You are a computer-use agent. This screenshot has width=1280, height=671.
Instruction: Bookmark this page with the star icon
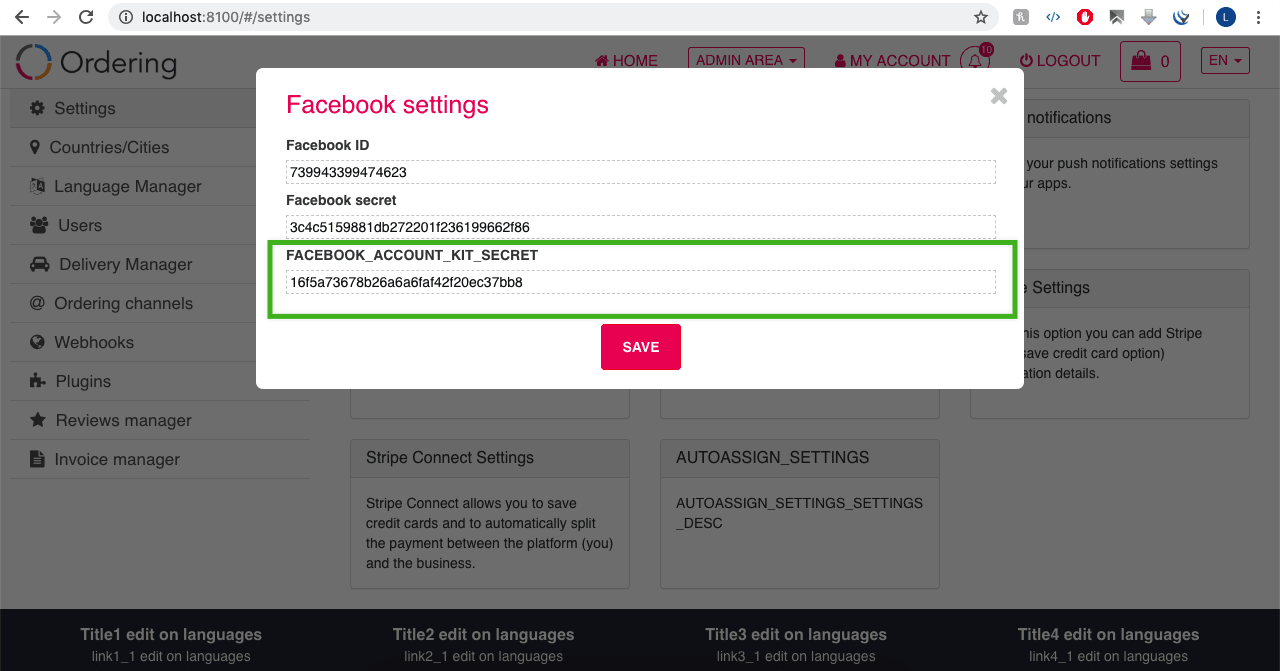click(x=981, y=17)
